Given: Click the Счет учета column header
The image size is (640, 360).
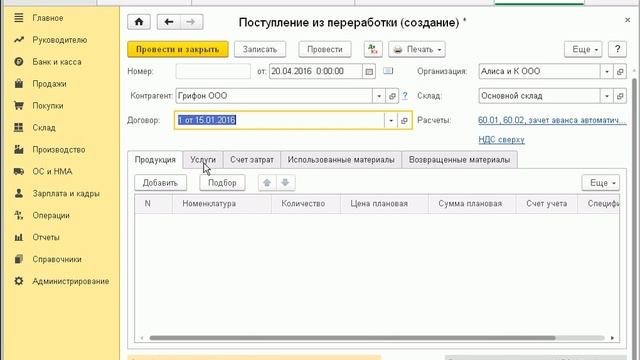Looking at the screenshot, I should 547,204.
